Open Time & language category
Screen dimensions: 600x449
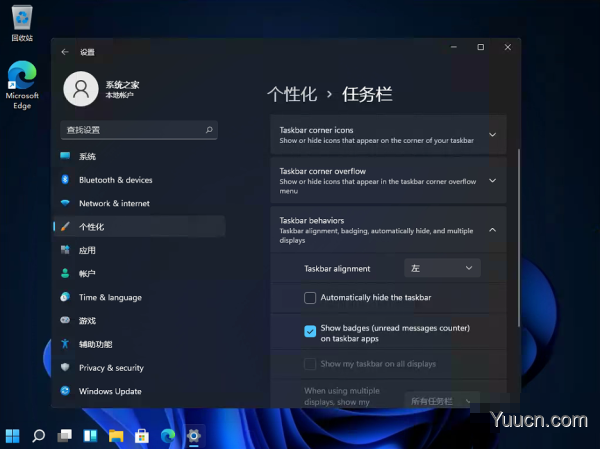click(139, 297)
